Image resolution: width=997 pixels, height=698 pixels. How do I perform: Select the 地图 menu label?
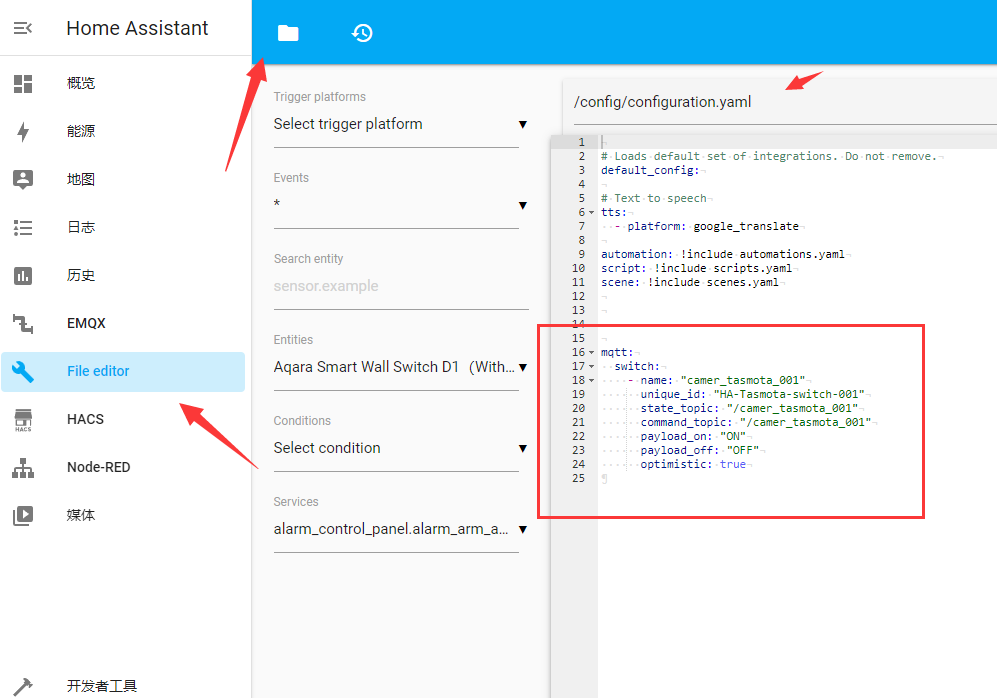tap(81, 179)
